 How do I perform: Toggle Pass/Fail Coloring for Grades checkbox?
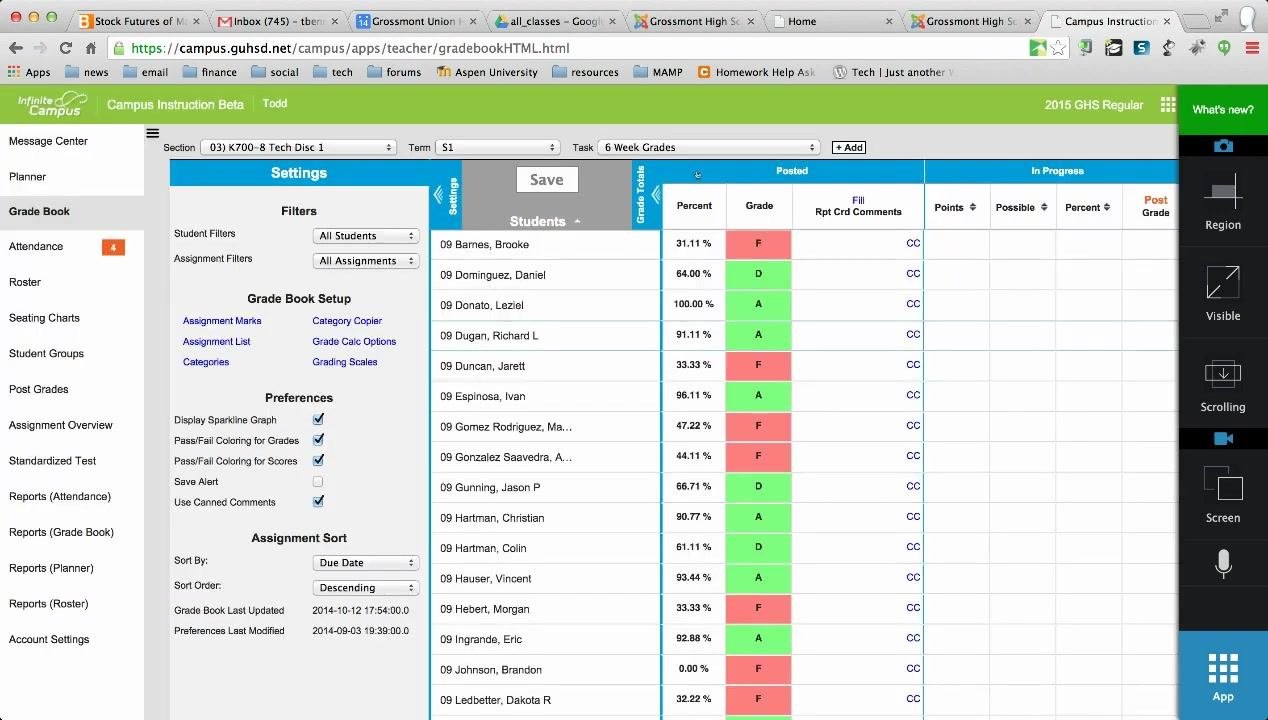[x=318, y=439]
